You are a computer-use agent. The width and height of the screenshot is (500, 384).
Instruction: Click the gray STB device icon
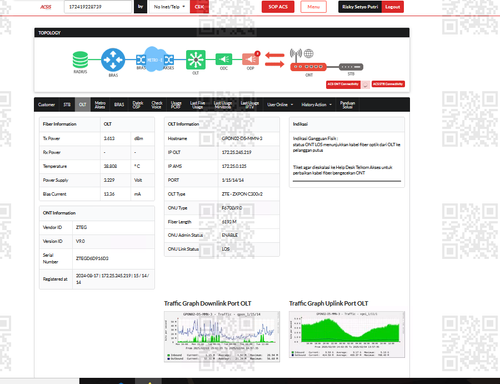tap(351, 67)
